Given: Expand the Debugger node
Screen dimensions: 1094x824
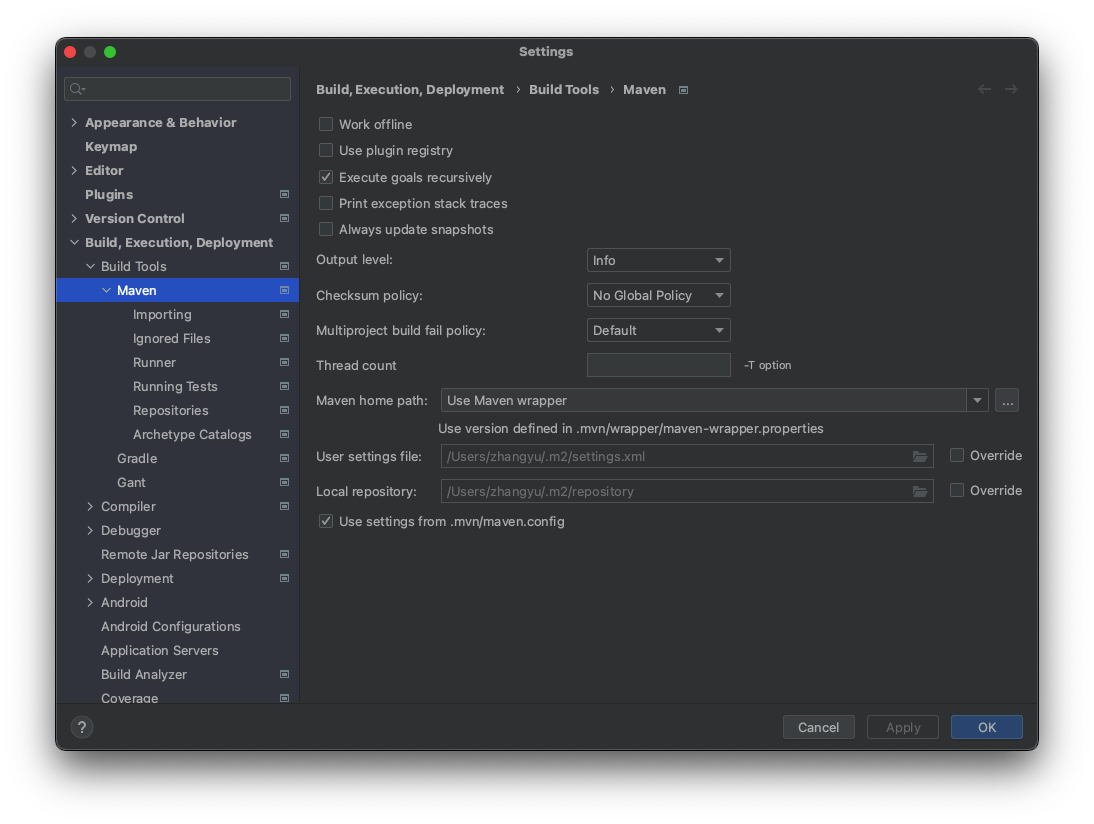Looking at the screenshot, I should (90, 530).
